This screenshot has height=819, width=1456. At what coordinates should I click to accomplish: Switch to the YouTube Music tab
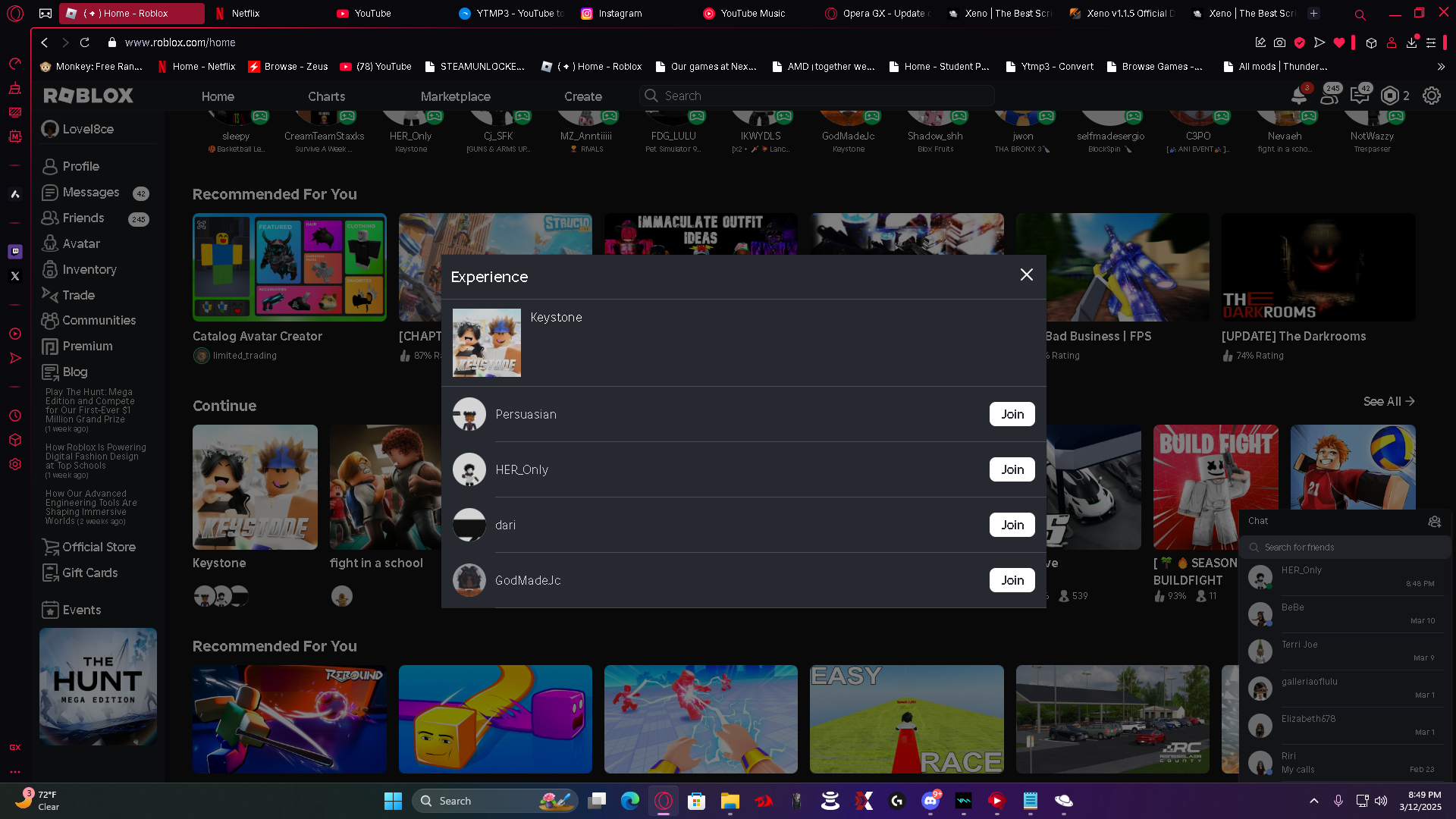760,13
